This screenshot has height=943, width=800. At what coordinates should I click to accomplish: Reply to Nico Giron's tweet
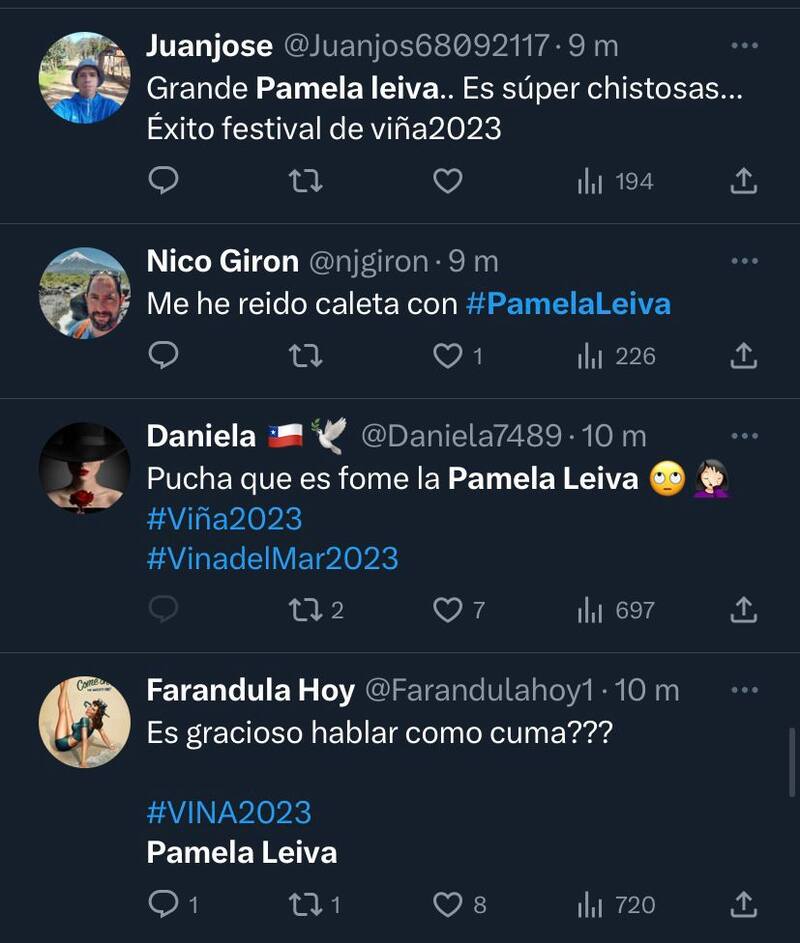[x=163, y=355]
